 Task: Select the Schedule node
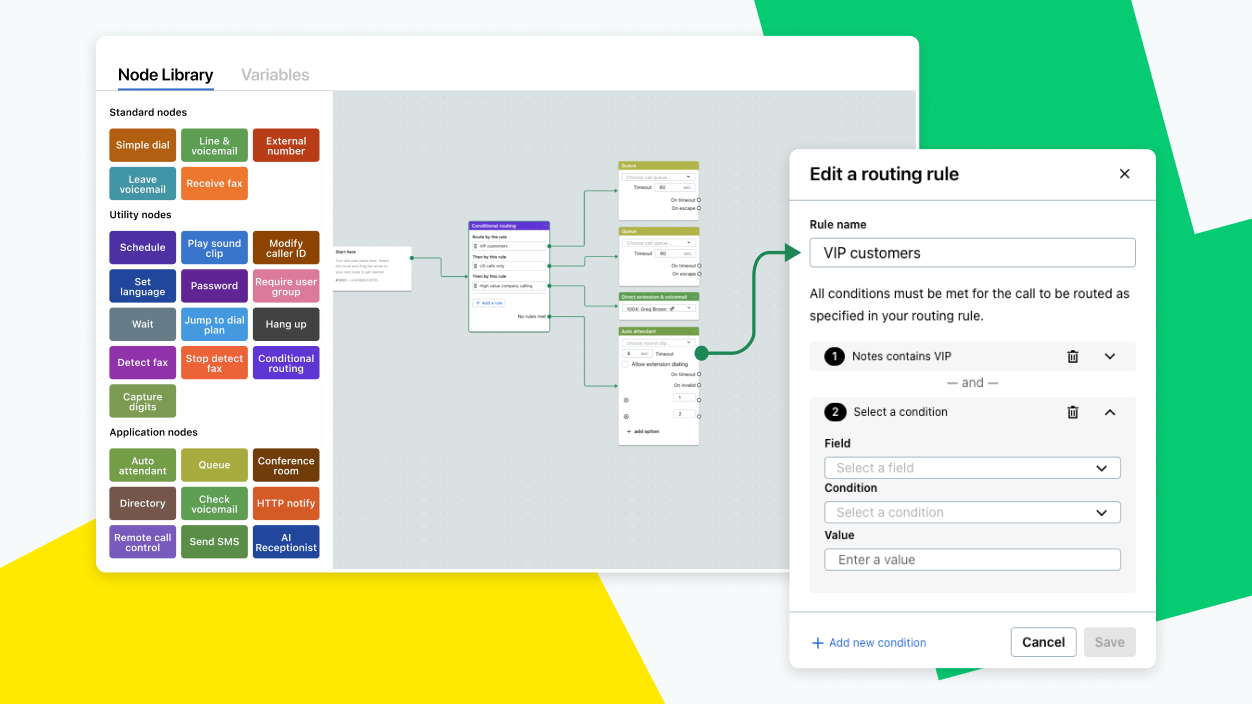point(142,247)
